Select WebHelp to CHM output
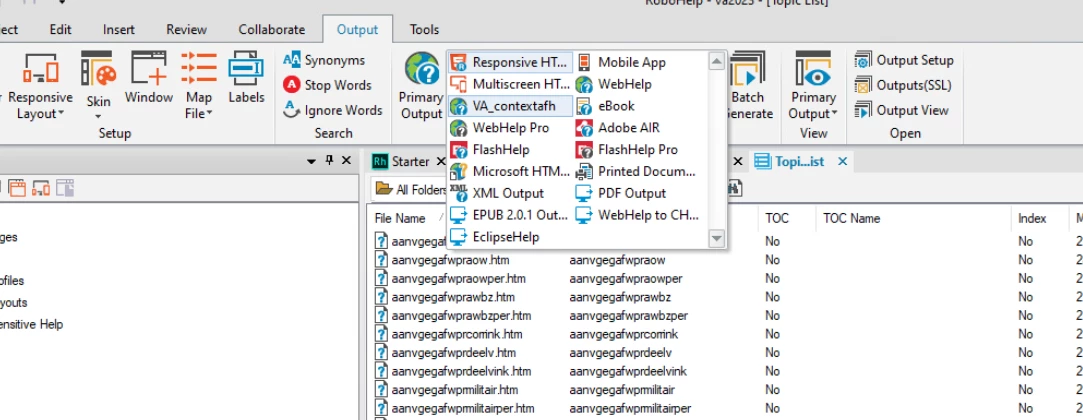Image resolution: width=1083 pixels, height=420 pixels. [x=639, y=215]
